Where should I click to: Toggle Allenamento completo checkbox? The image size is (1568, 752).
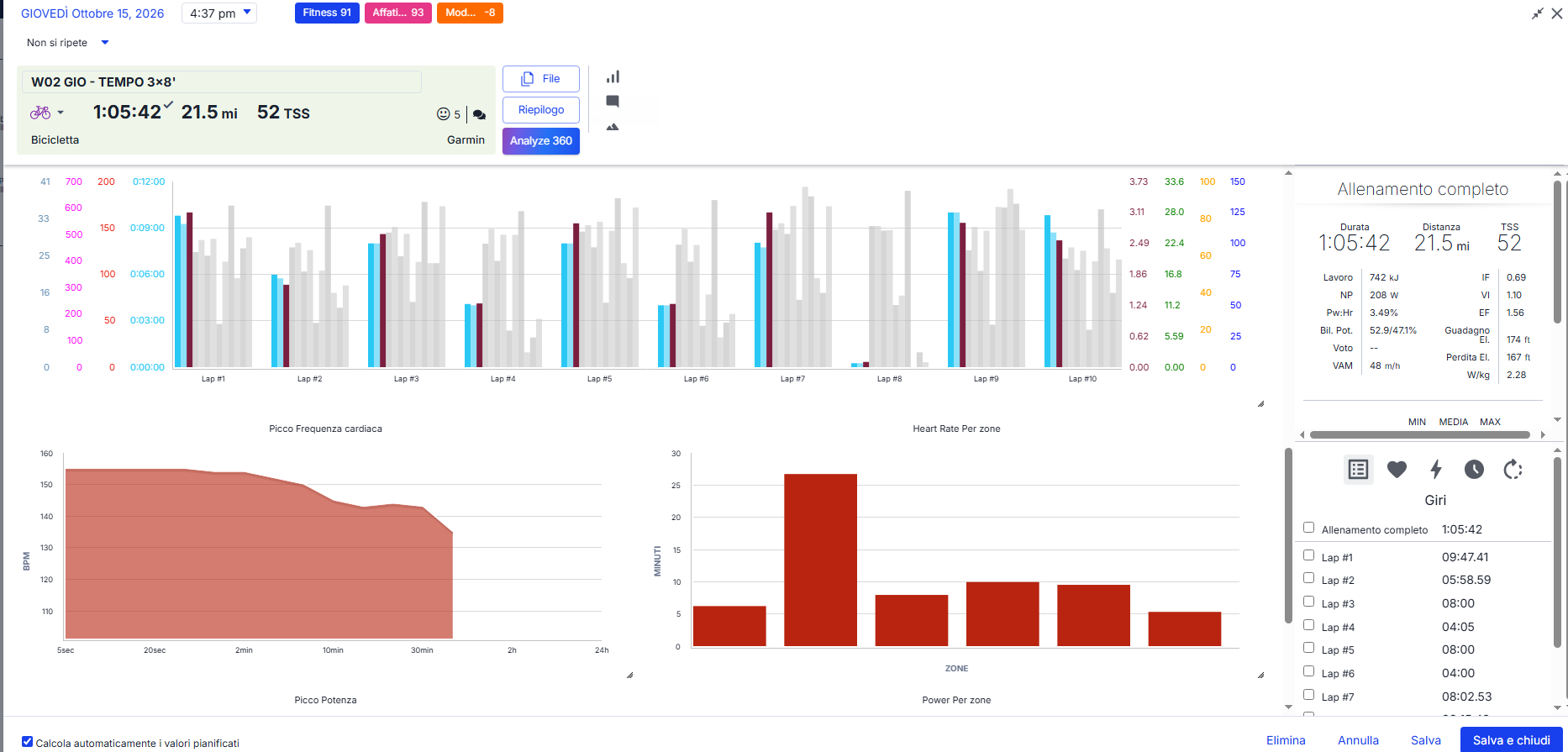click(1308, 528)
